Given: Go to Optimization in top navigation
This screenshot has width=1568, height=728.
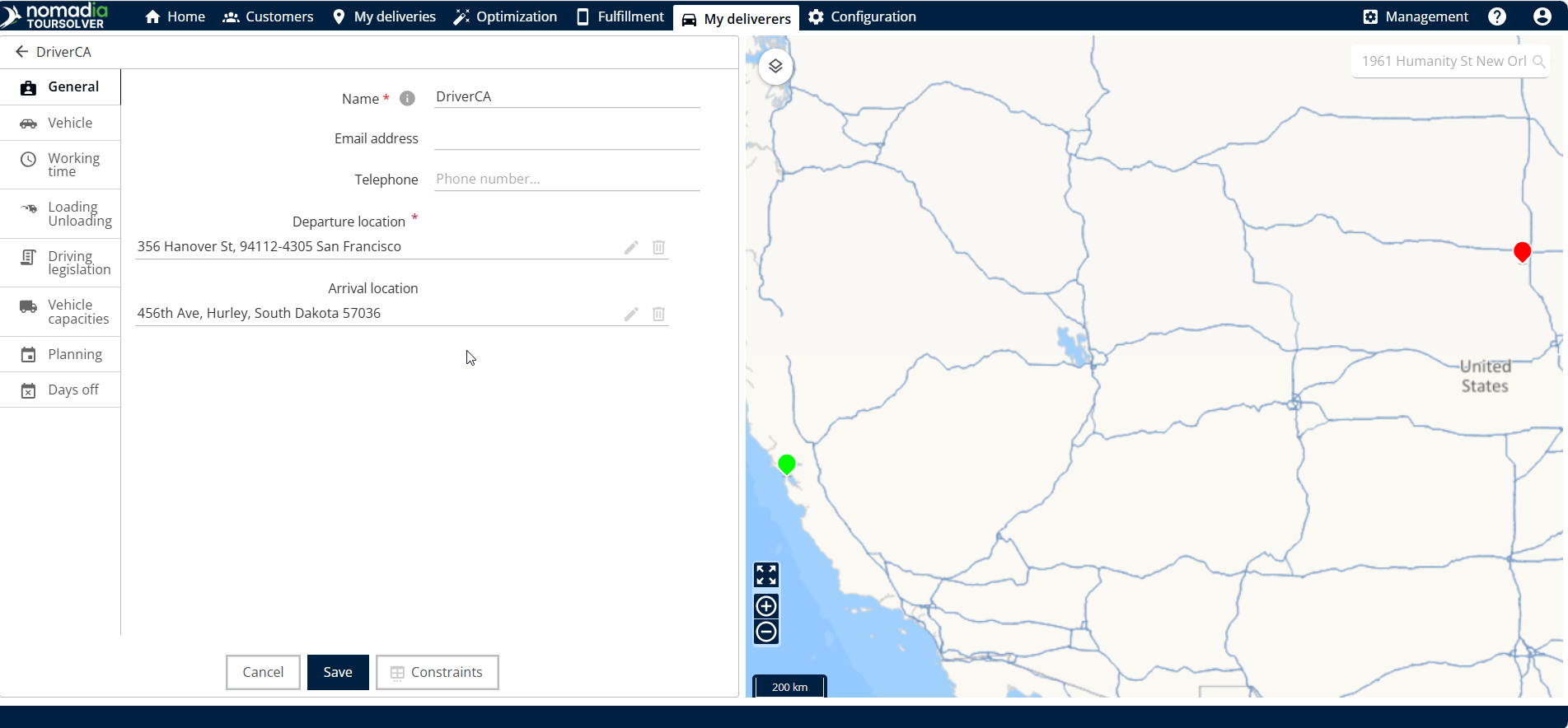Looking at the screenshot, I should [505, 16].
